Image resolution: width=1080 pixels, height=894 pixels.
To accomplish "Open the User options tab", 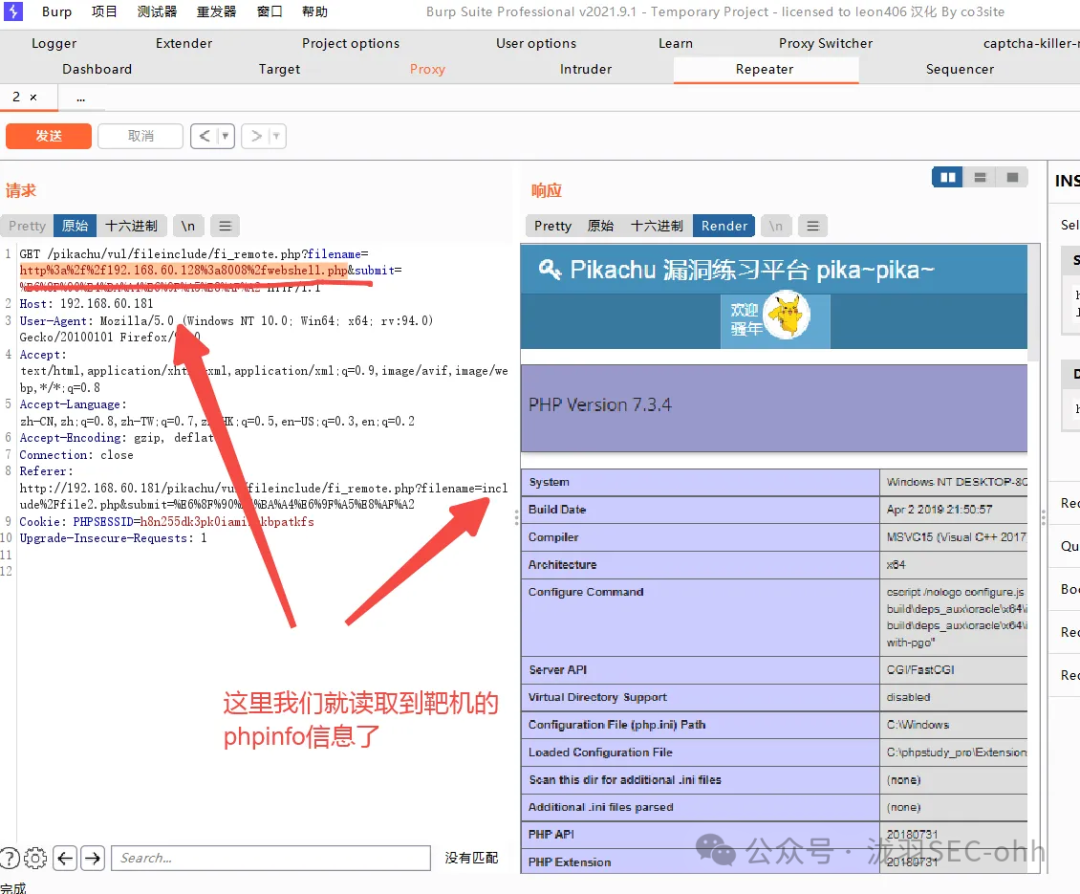I will (x=536, y=43).
